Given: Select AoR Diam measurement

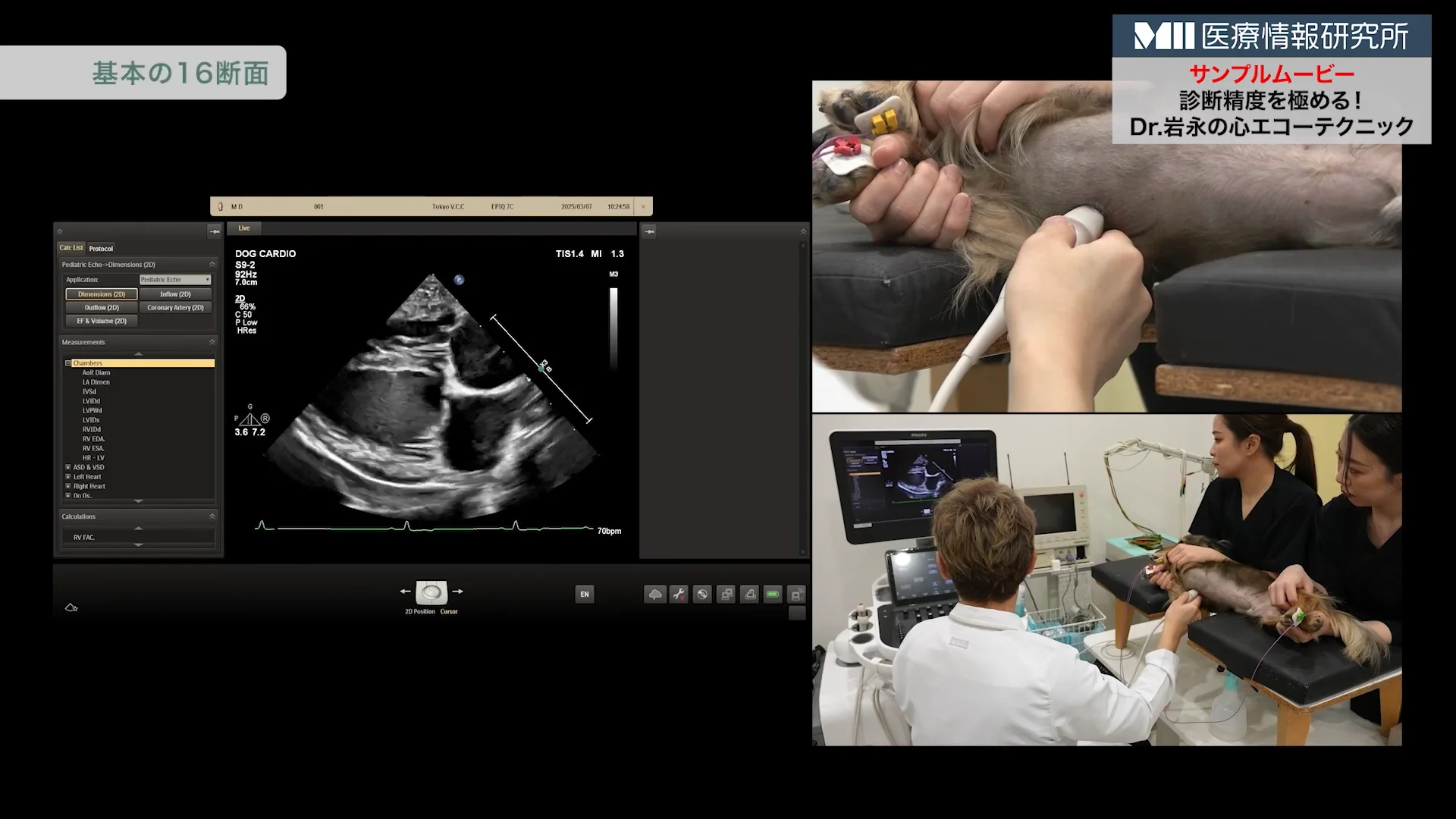Looking at the screenshot, I should pyautogui.click(x=96, y=373).
